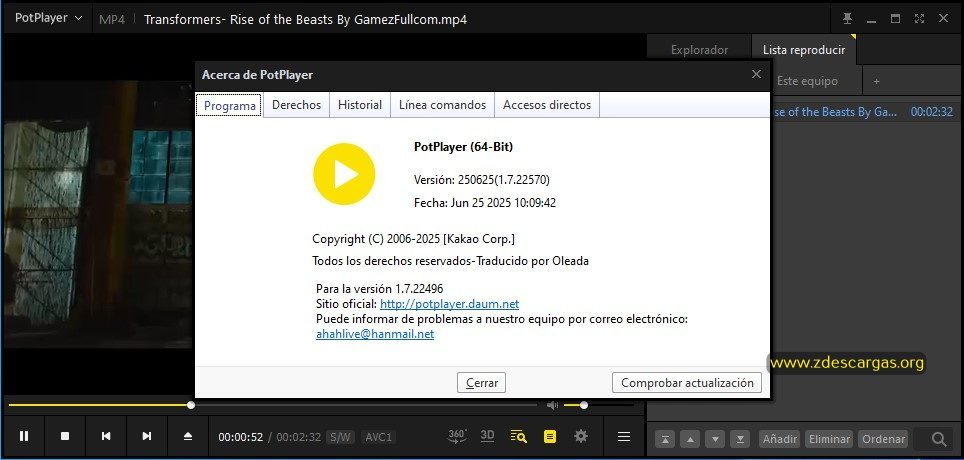Pin the window on top
Image resolution: width=964 pixels, height=460 pixels.
pyautogui.click(x=847, y=18)
